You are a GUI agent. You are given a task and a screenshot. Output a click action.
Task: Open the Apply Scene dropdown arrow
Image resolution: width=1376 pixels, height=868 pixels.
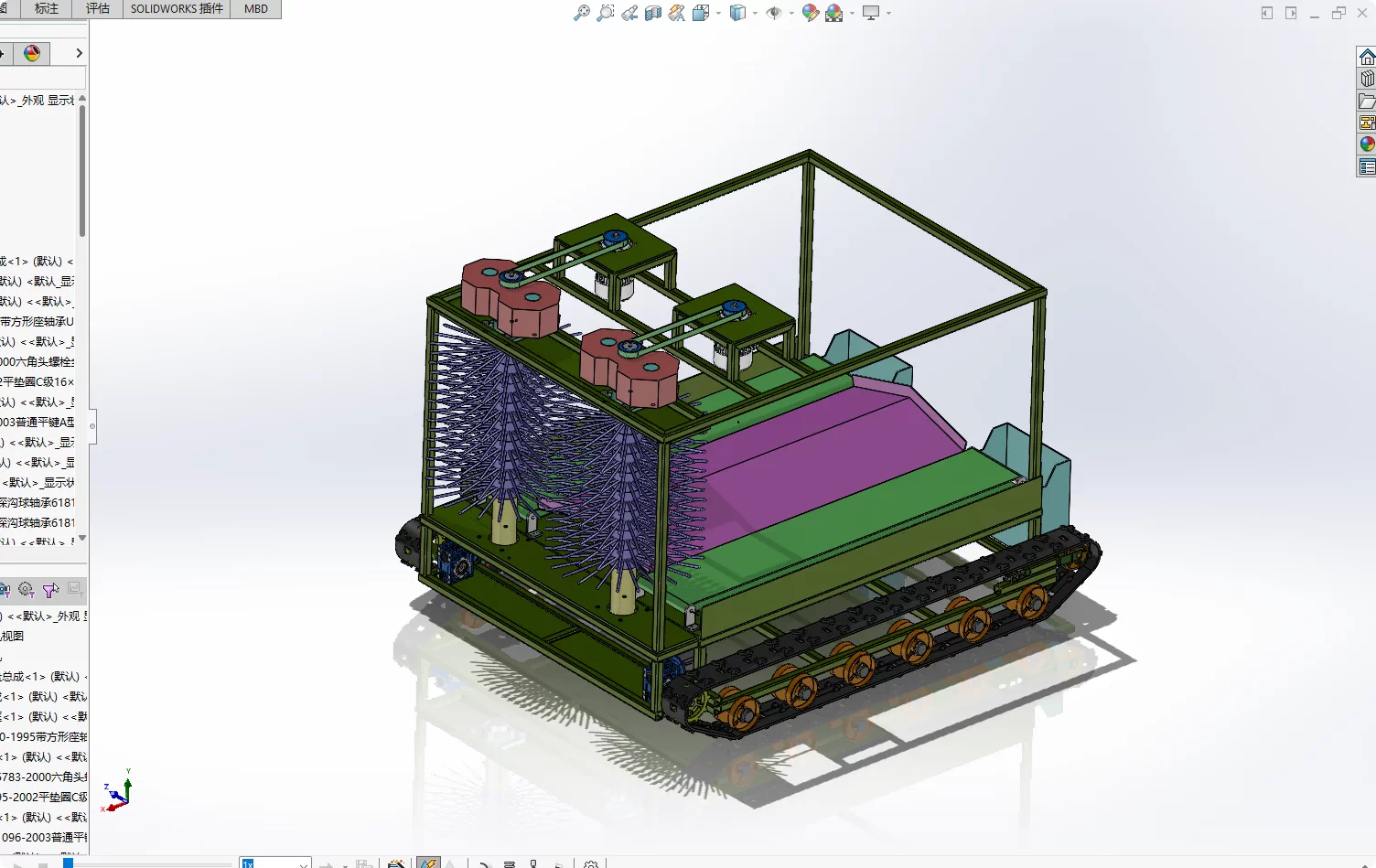click(852, 13)
